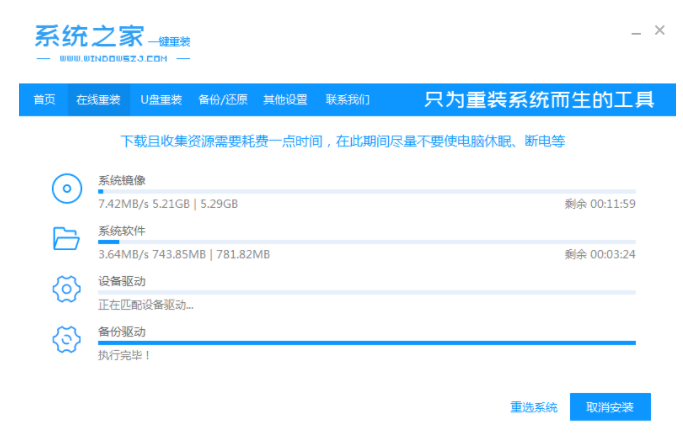Click the 重选系统 link

click(x=534, y=407)
